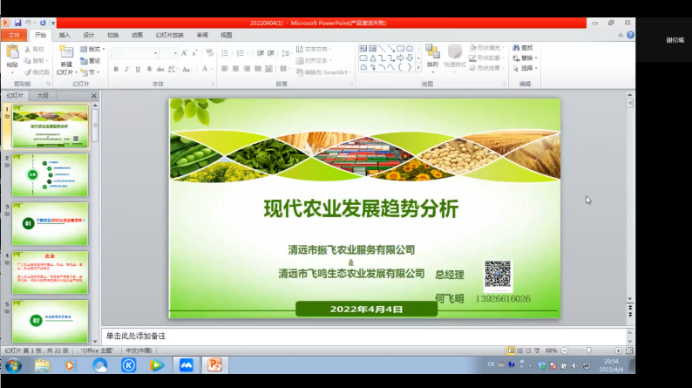This screenshot has height=388, width=692.
Task: Expand the shapes gallery more arrow
Action: (x=418, y=68)
